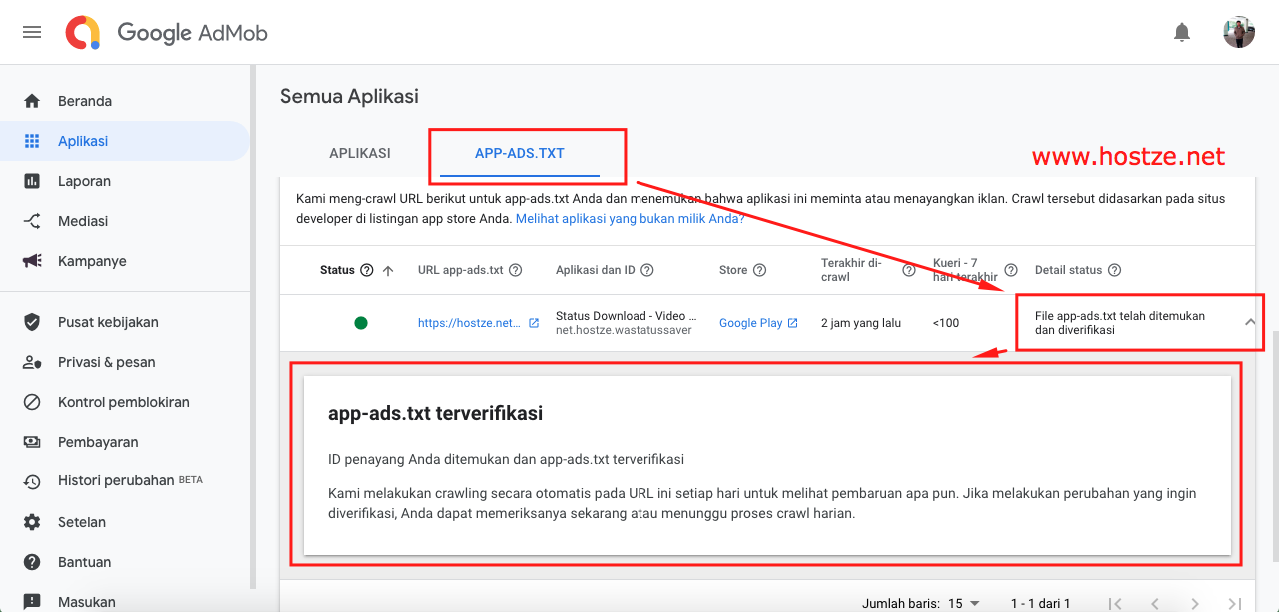The image size is (1279, 612).
Task: Click the Aplikasi grid icon
Action: (x=32, y=141)
